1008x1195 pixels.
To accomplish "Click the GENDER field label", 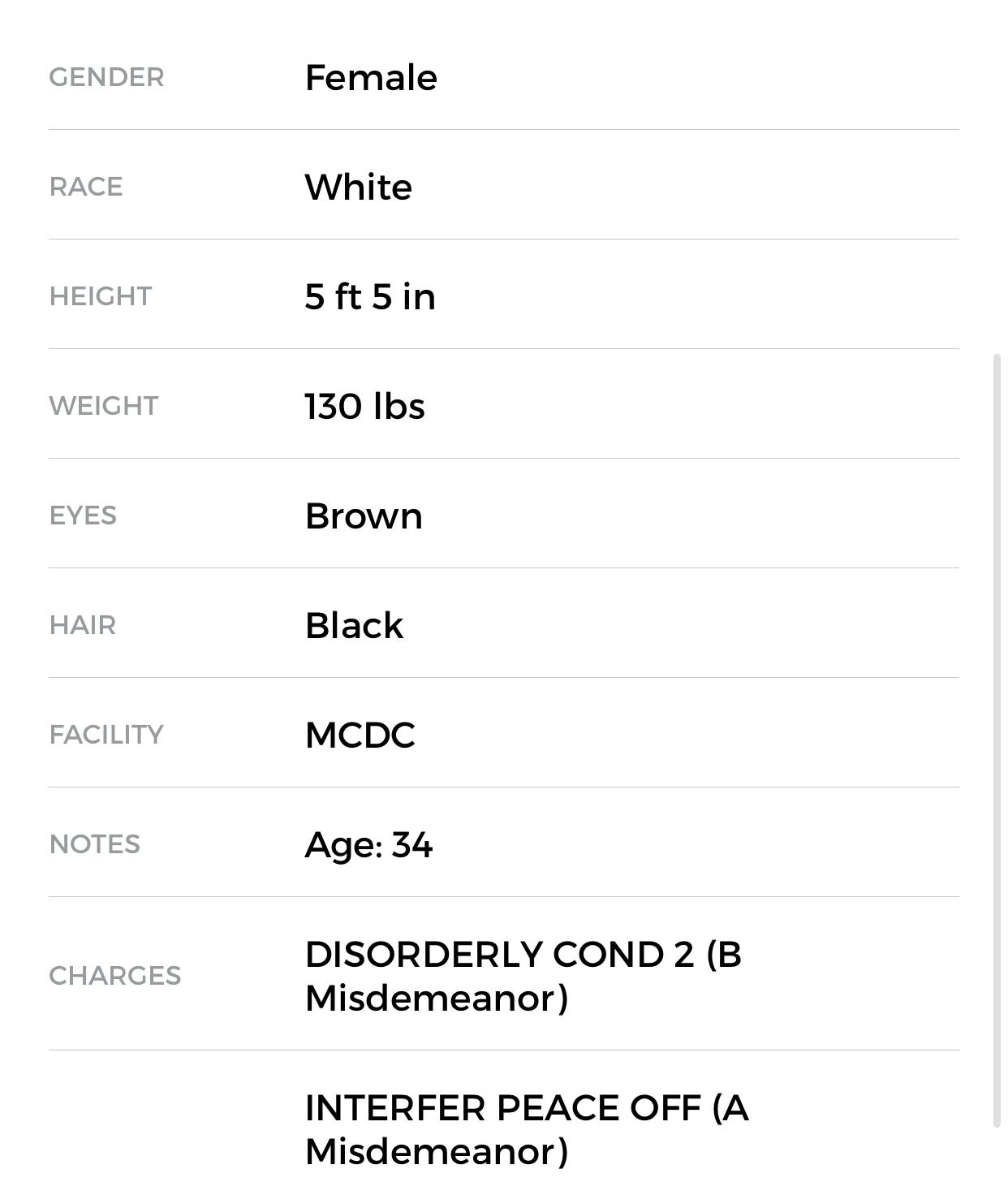I will (x=106, y=77).
